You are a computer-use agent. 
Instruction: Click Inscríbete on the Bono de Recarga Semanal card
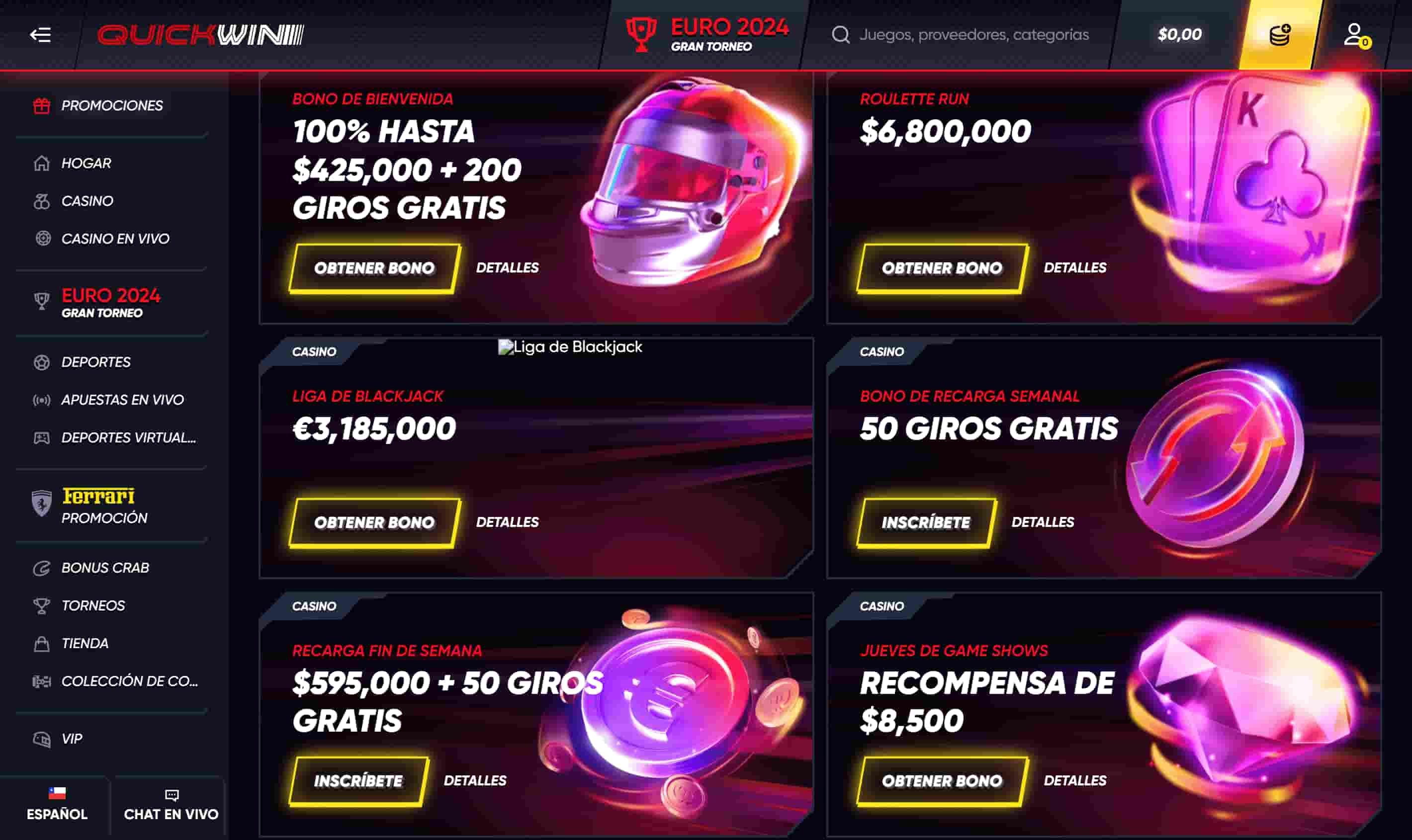(926, 522)
